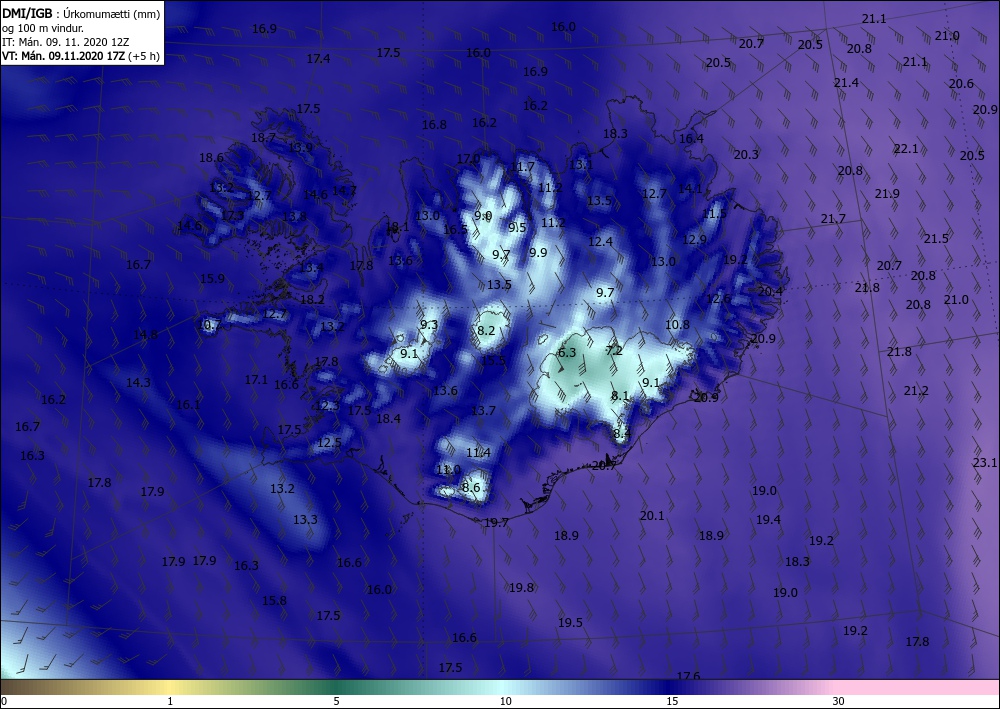Click the value 15.8 on the map
1000x709 pixels.
point(274,601)
